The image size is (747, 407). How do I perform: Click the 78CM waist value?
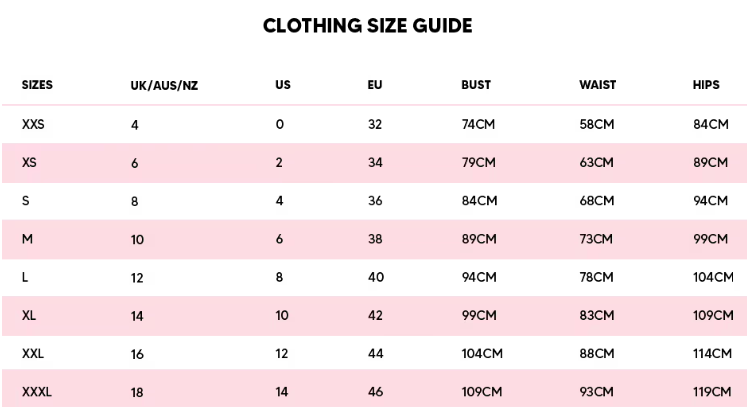(596, 277)
